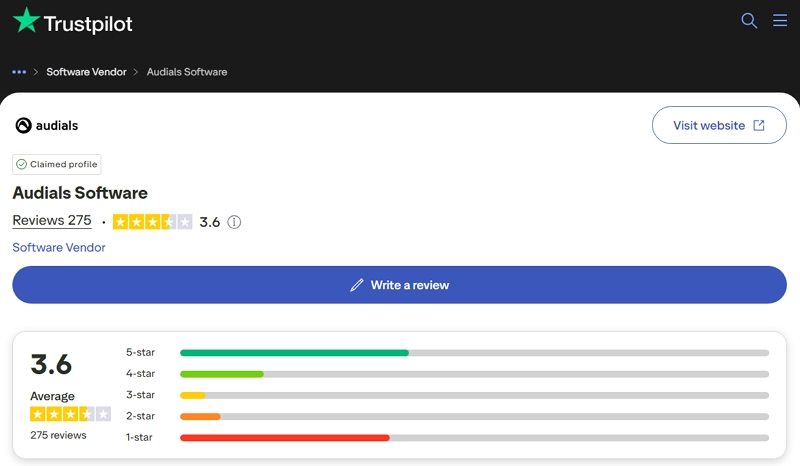The image size is (800, 466).
Task: Open search with the magnifier icon
Action: (x=748, y=20)
